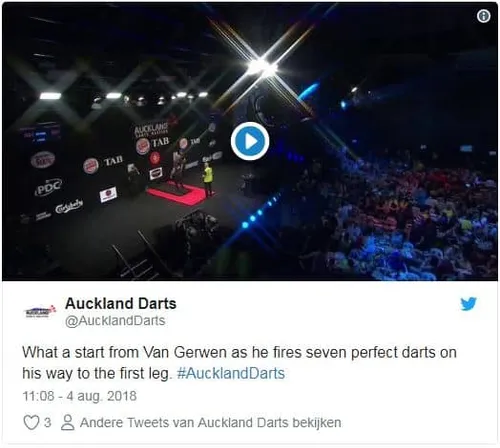Open the tweet timestamp 11:08 - 4 aug. 2018
The height and width of the screenshot is (448, 500).
tap(79, 396)
